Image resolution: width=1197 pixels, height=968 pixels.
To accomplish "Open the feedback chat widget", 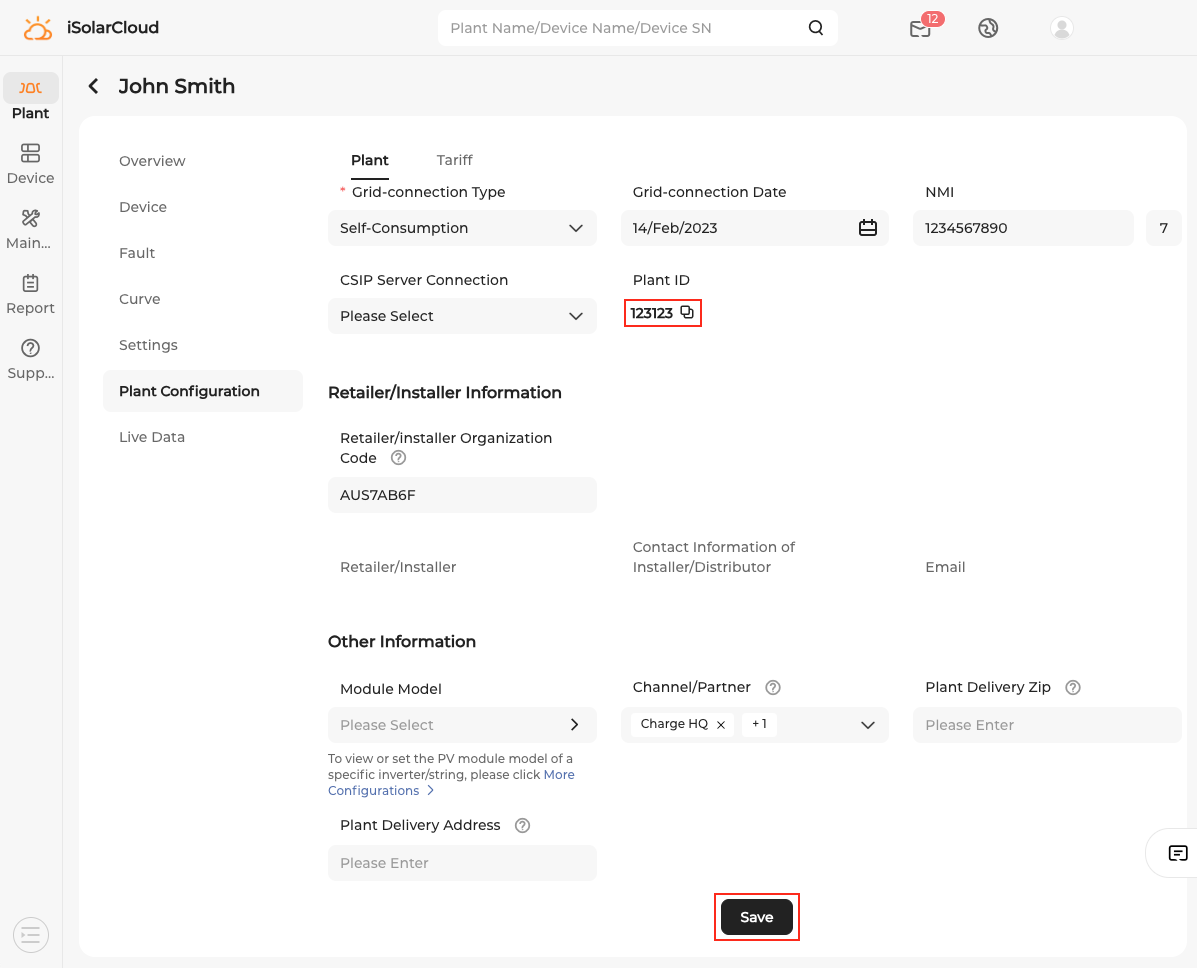I will (x=1178, y=853).
